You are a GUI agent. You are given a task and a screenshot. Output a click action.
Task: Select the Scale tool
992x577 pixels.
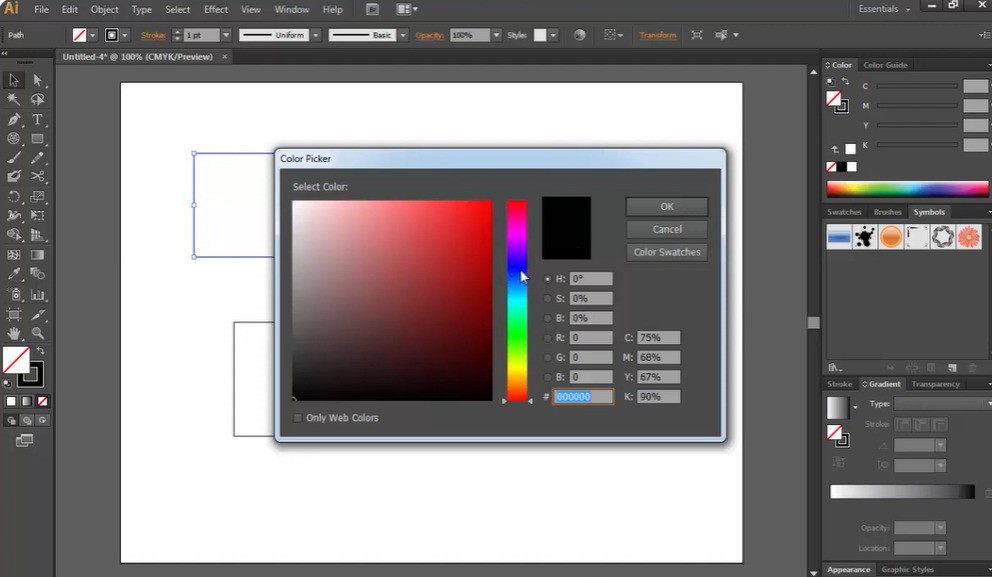click(x=37, y=197)
